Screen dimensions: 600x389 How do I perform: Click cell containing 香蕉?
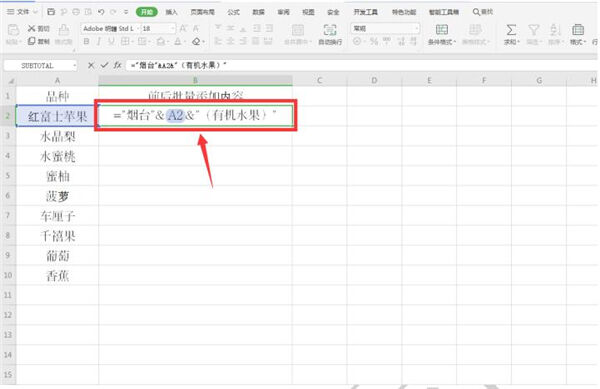57,275
